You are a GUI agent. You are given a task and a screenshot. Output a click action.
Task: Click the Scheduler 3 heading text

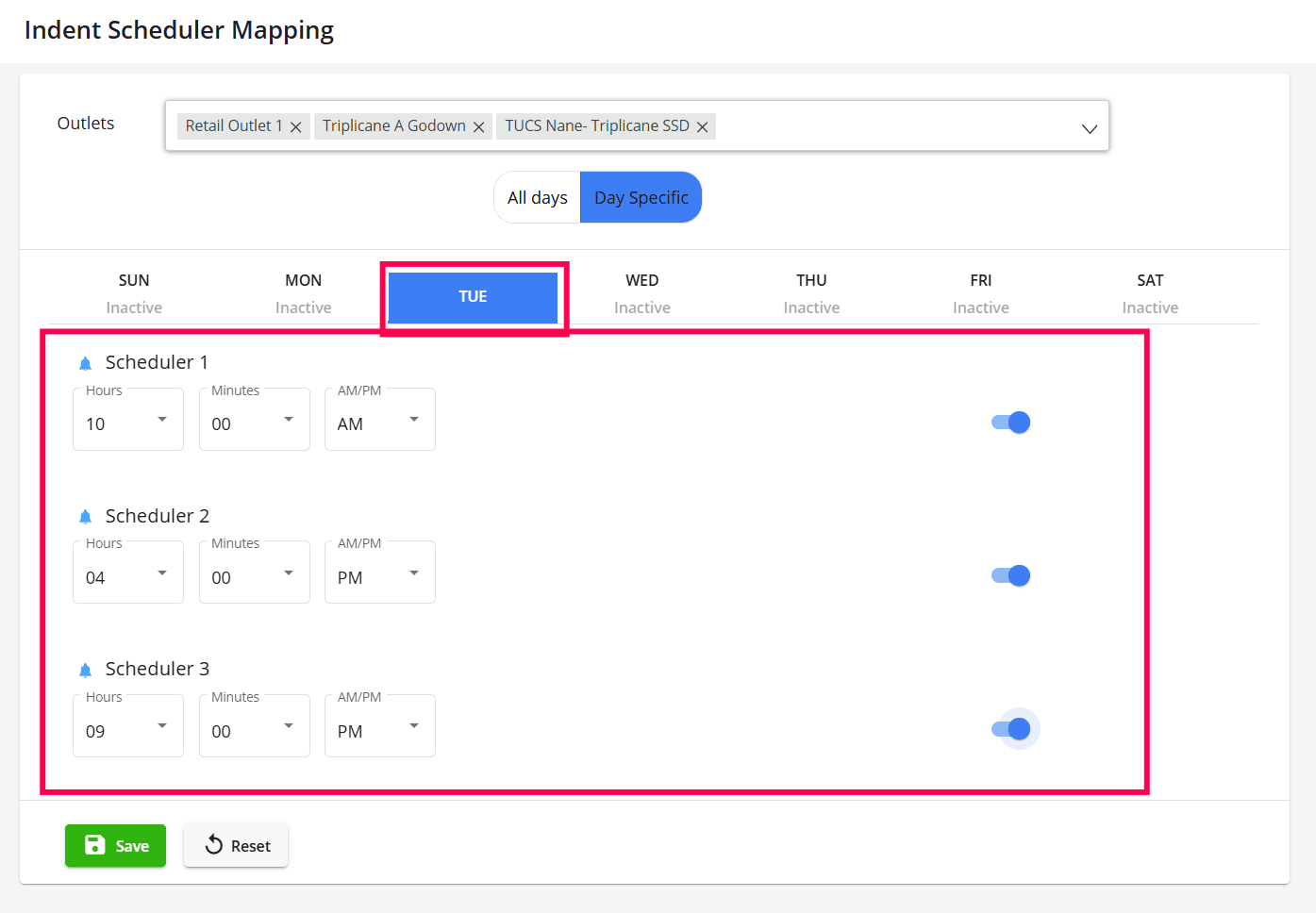(158, 669)
